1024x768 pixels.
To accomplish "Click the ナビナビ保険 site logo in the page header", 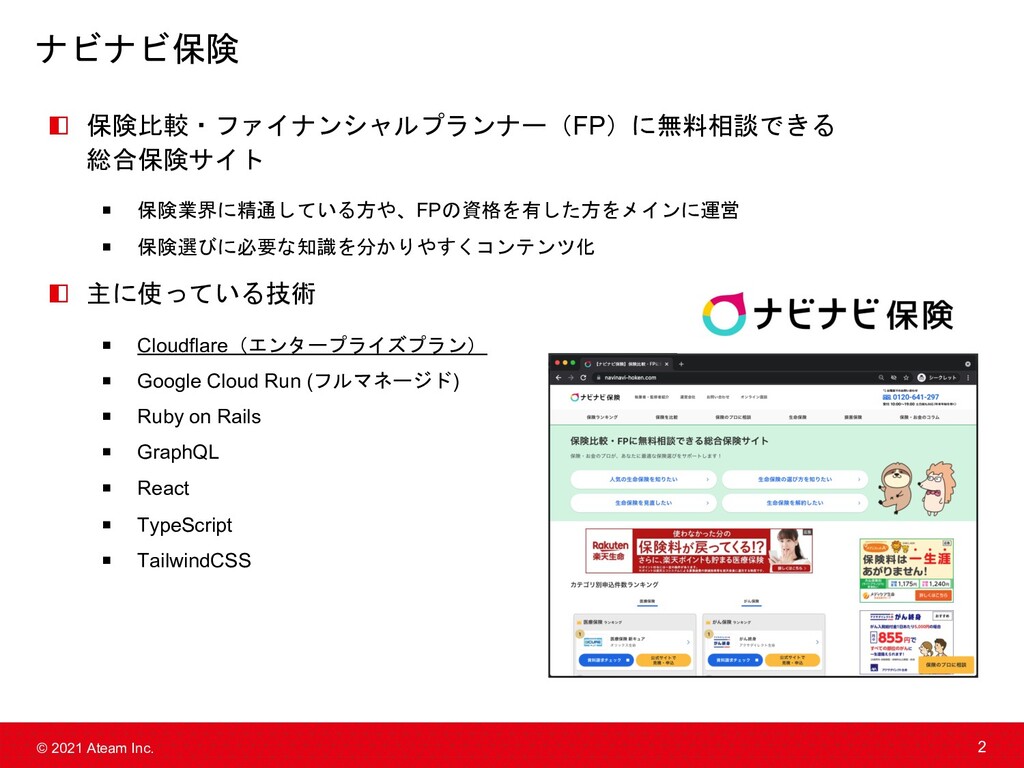I will click(x=595, y=397).
